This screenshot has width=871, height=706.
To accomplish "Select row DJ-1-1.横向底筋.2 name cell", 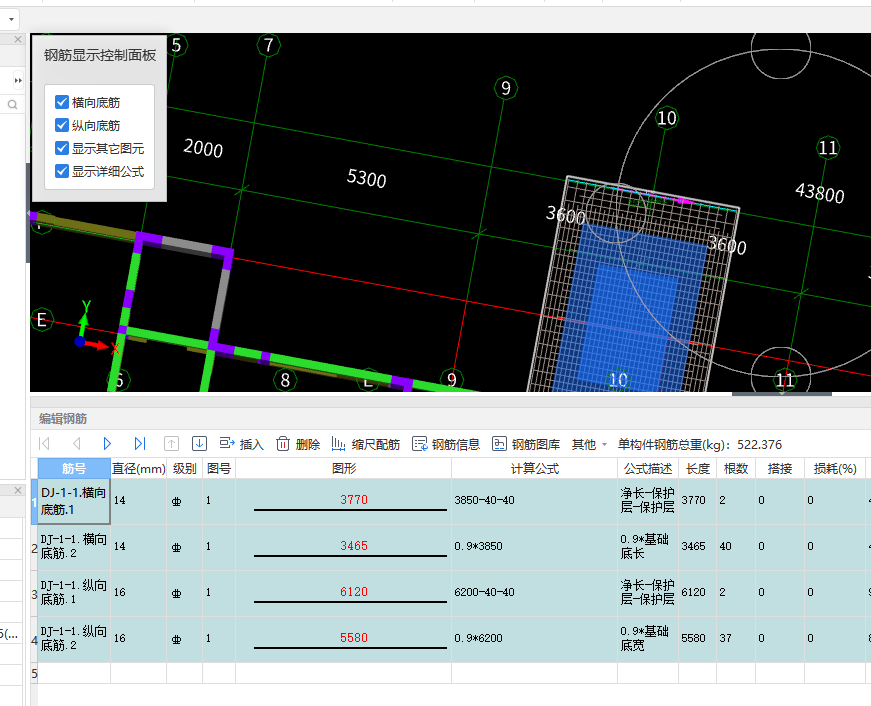I will (x=74, y=547).
